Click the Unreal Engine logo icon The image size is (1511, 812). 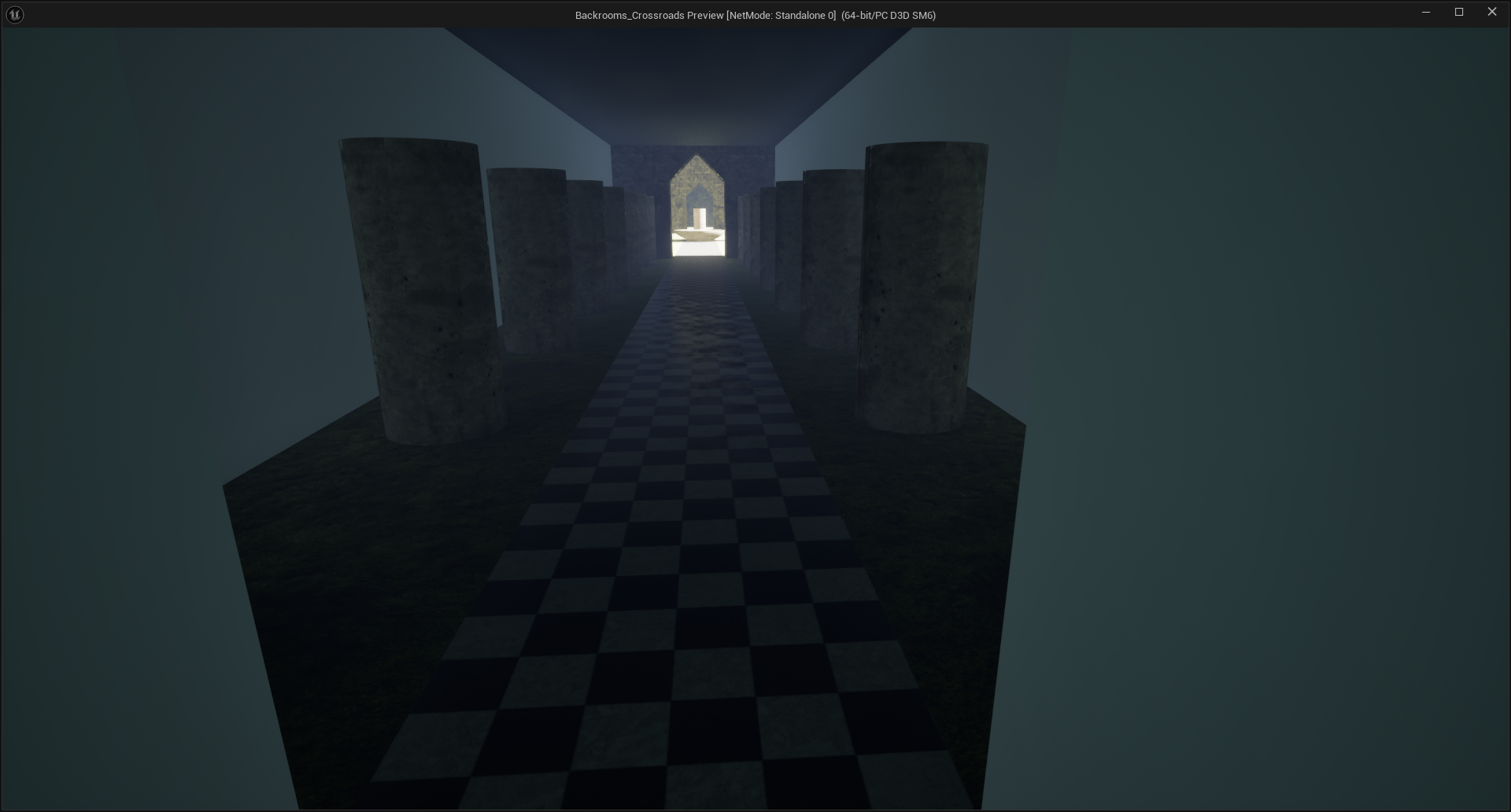(14, 14)
